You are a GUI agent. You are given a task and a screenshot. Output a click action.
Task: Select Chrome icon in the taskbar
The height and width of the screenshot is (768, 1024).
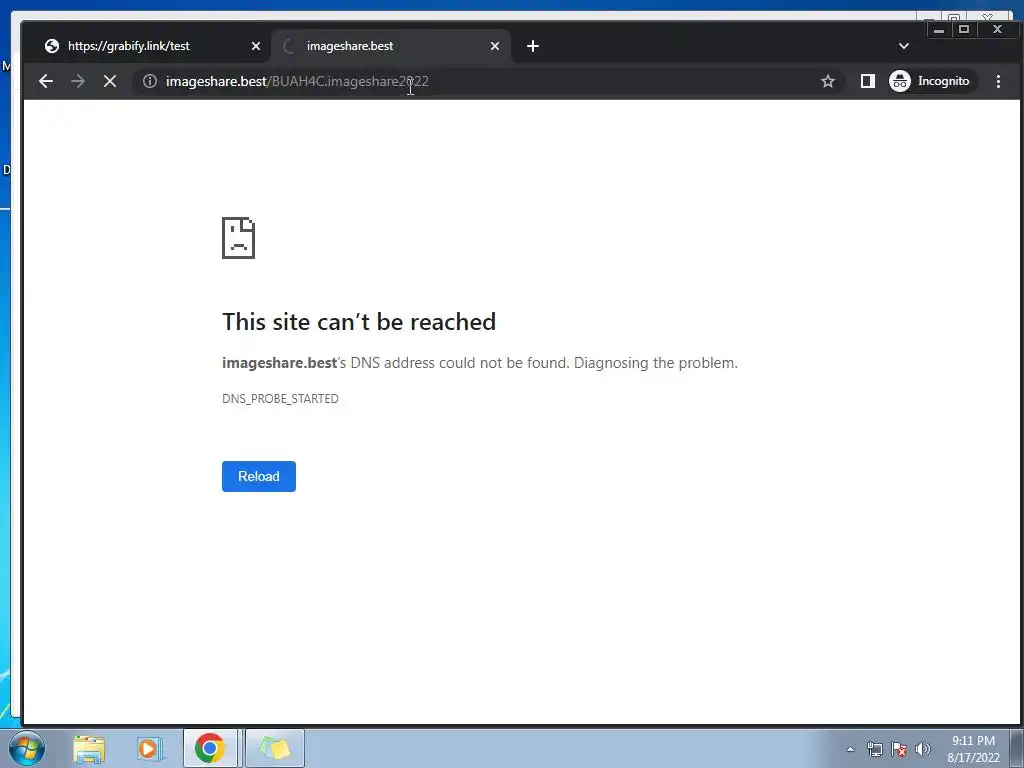coord(210,748)
